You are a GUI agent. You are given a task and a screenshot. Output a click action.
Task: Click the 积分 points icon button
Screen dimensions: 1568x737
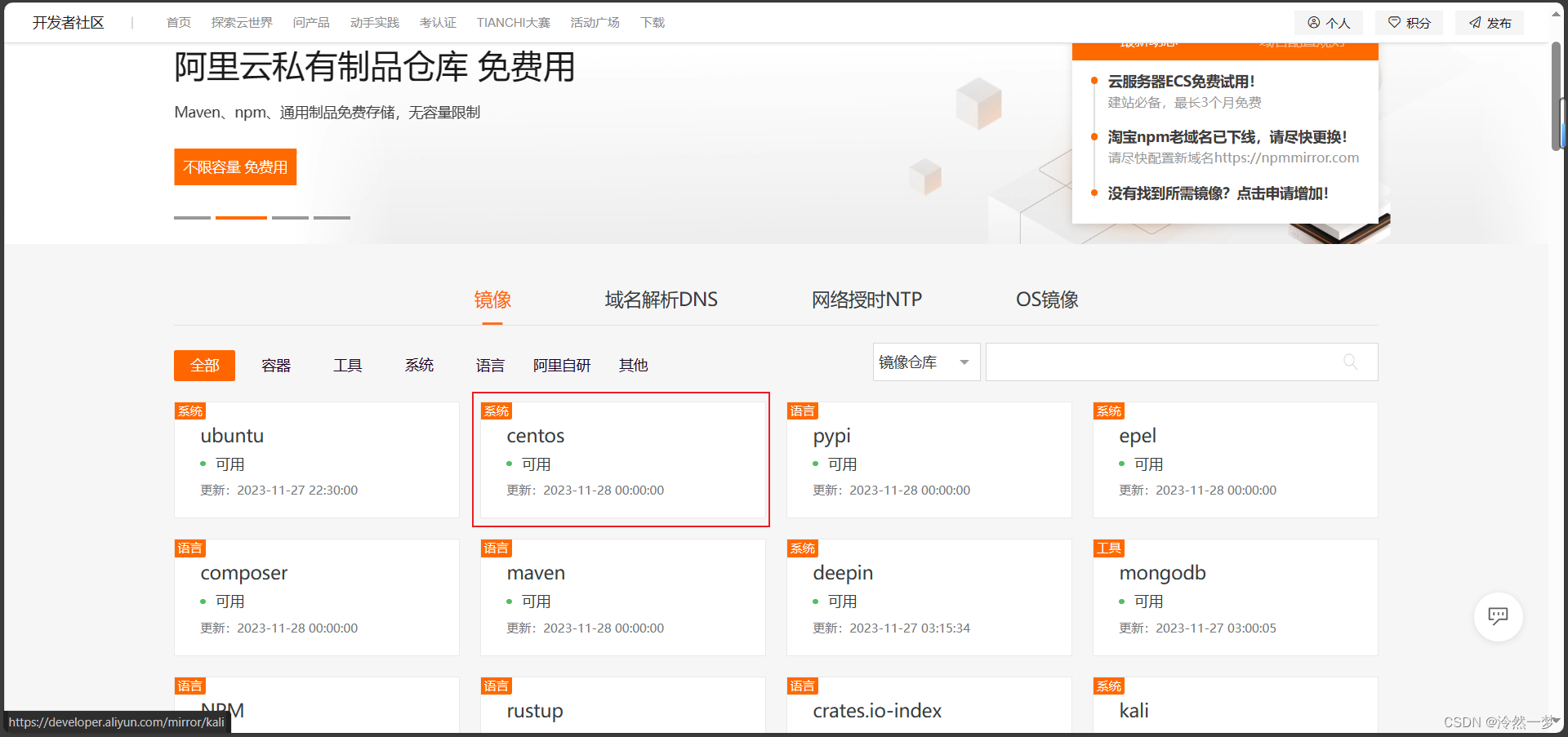(1410, 23)
